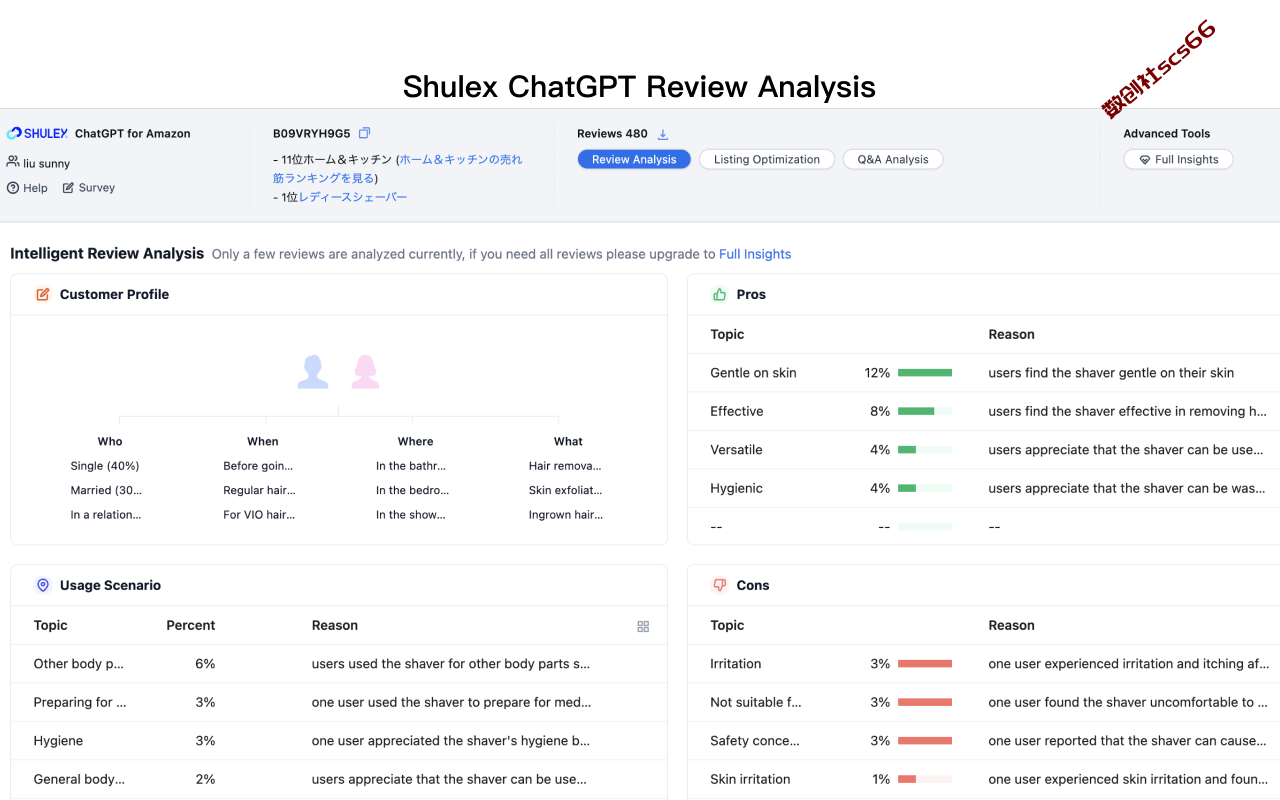This screenshot has width=1280, height=800.
Task: Click the Versatile 4% green bar
Action: (925, 450)
